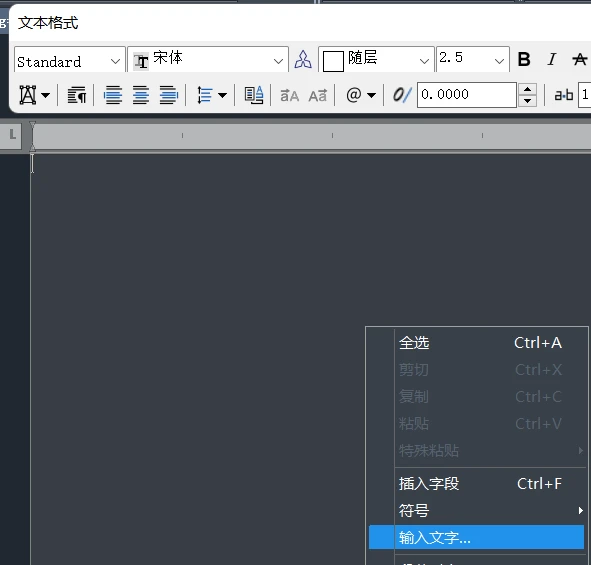Align text left
The height and width of the screenshot is (565, 591).
point(113,95)
